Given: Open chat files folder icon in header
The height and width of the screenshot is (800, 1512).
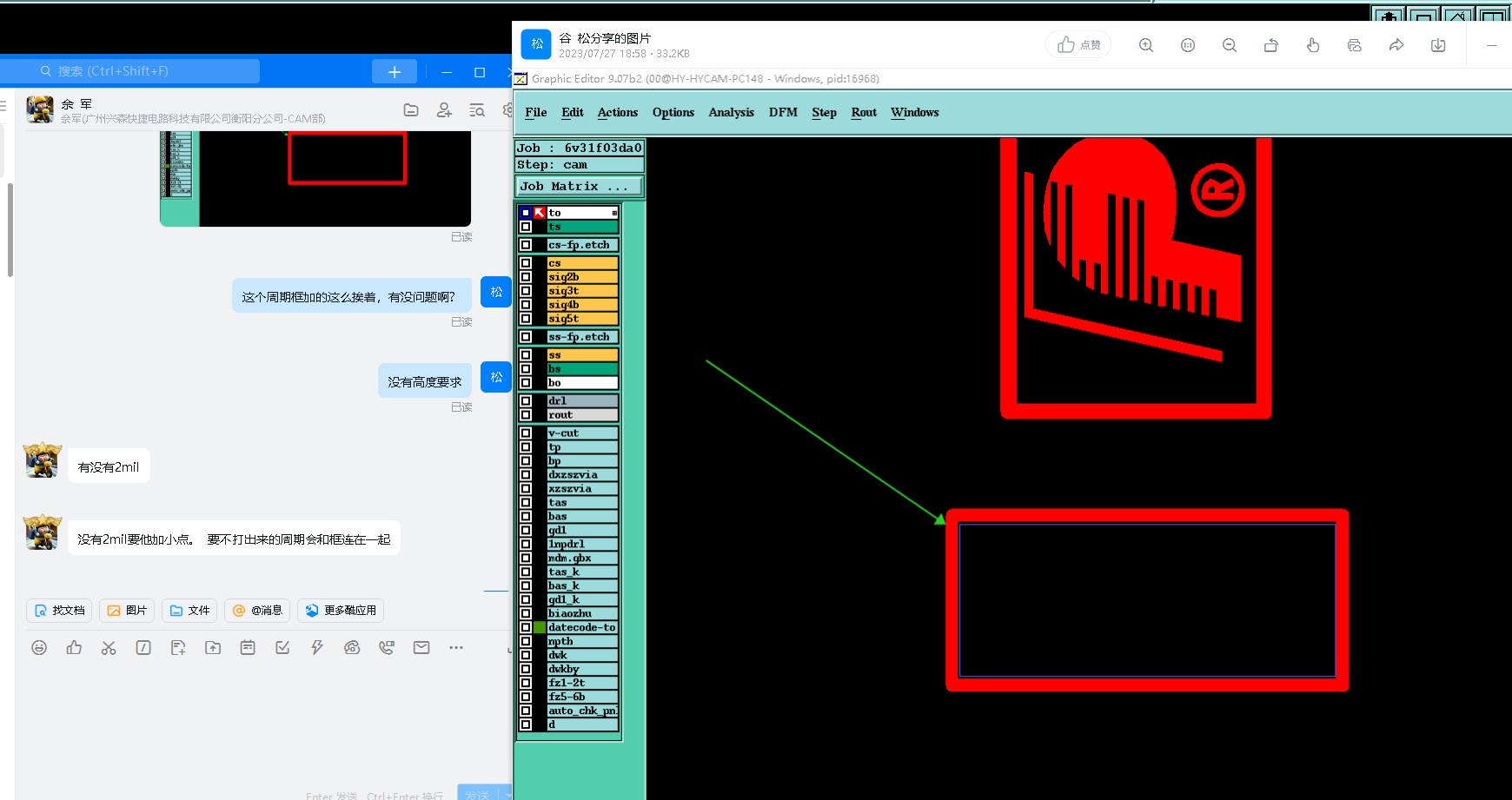Looking at the screenshot, I should 411,110.
